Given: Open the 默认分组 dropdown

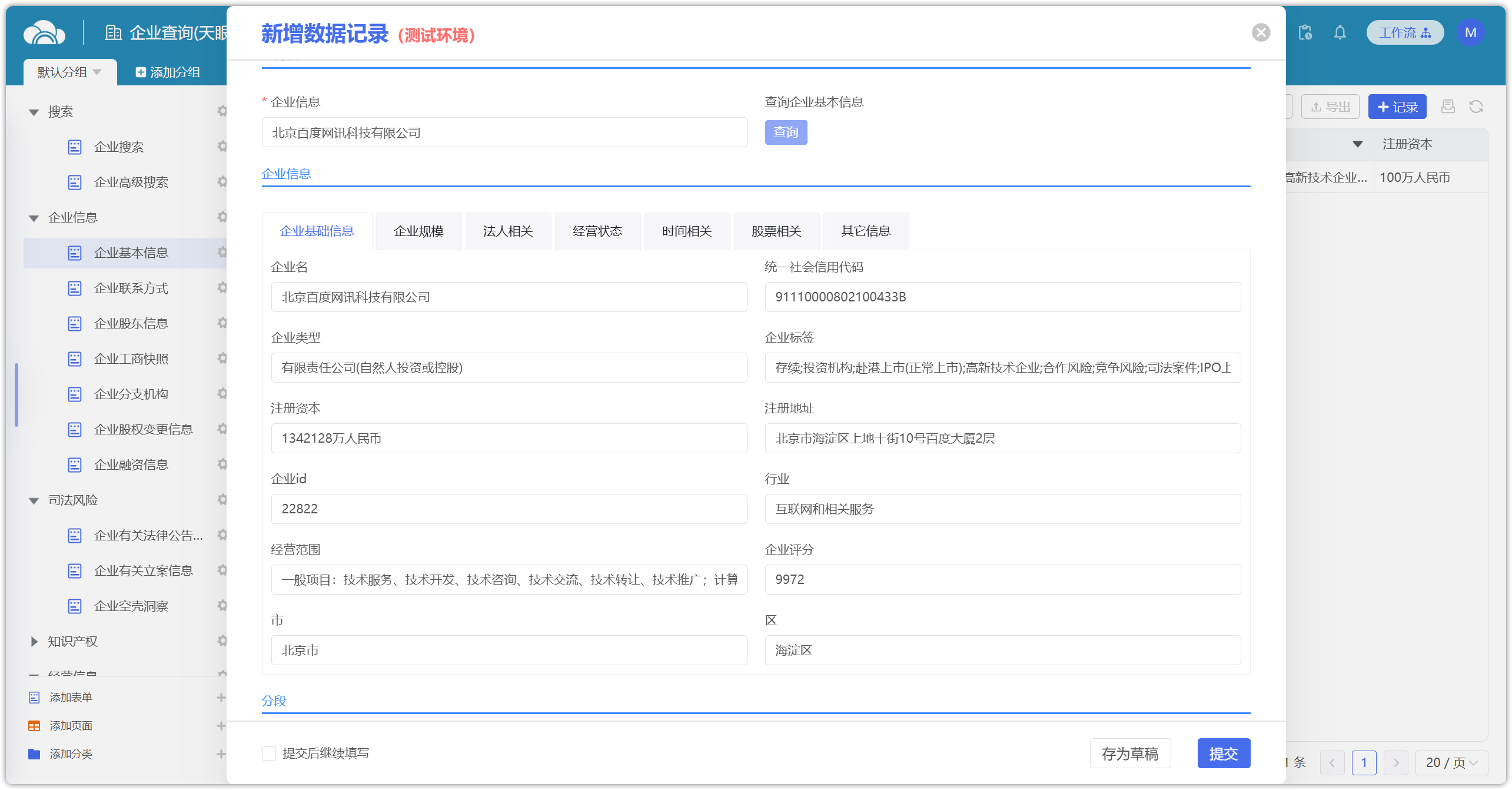Looking at the screenshot, I should coord(69,72).
